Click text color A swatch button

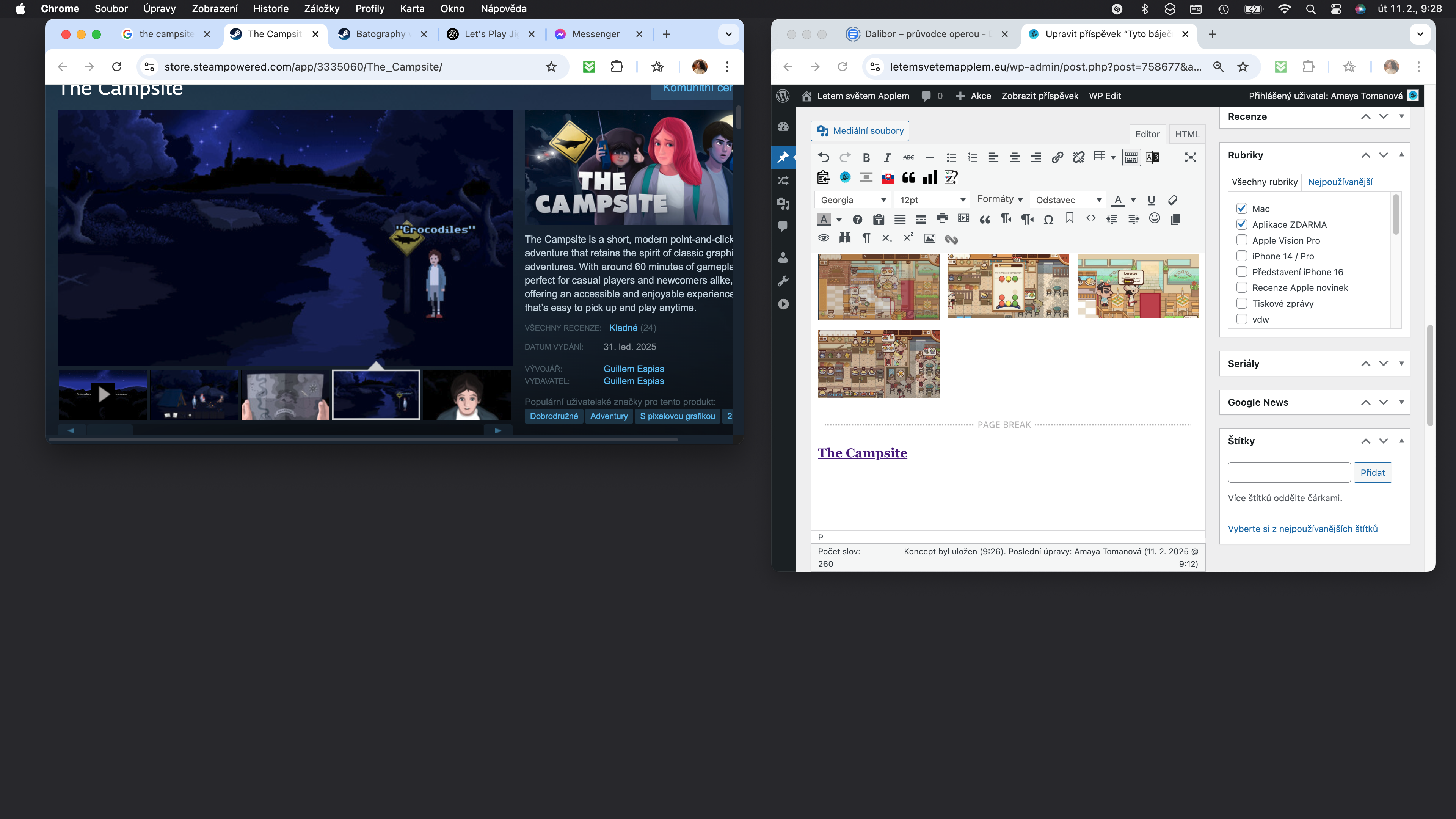[1117, 200]
